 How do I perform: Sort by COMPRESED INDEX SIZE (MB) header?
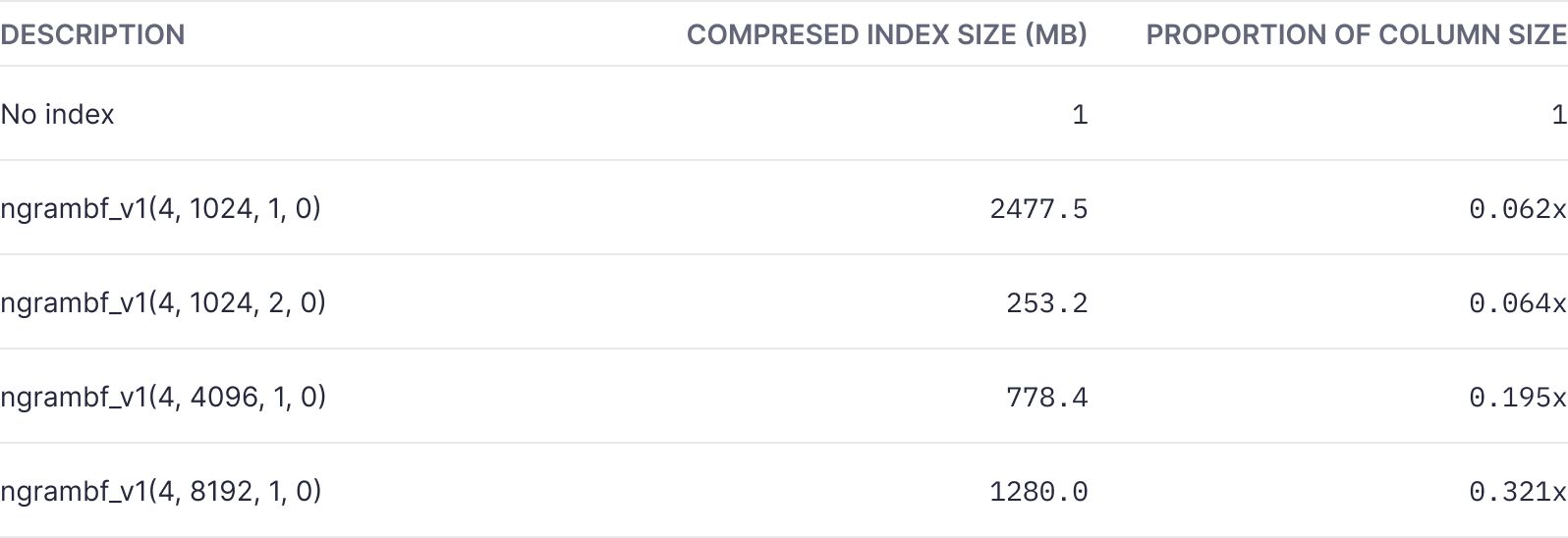click(x=886, y=34)
